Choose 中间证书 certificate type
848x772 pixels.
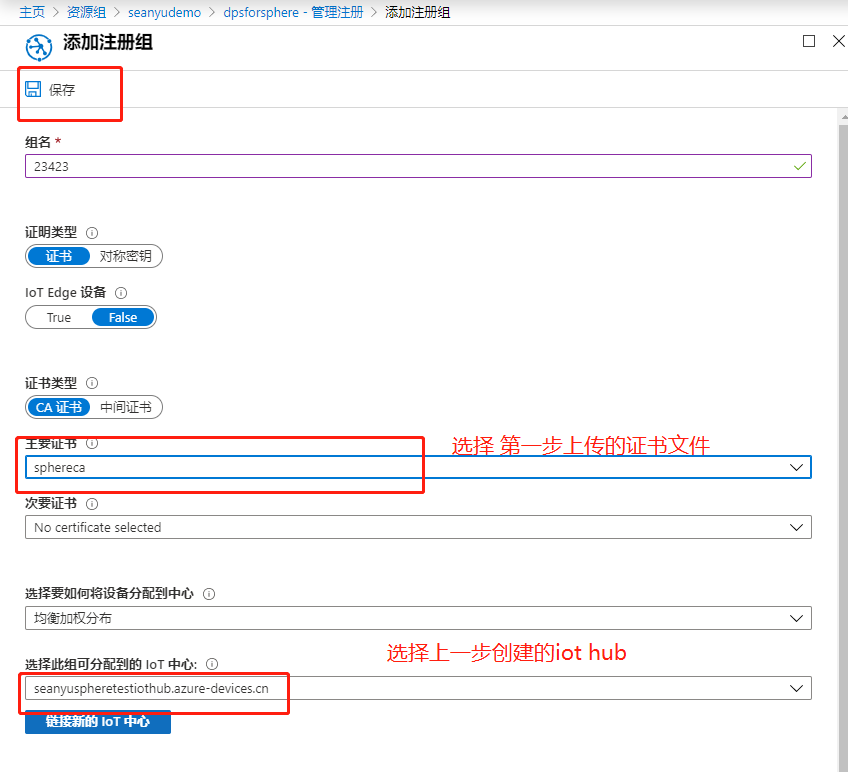[125, 407]
